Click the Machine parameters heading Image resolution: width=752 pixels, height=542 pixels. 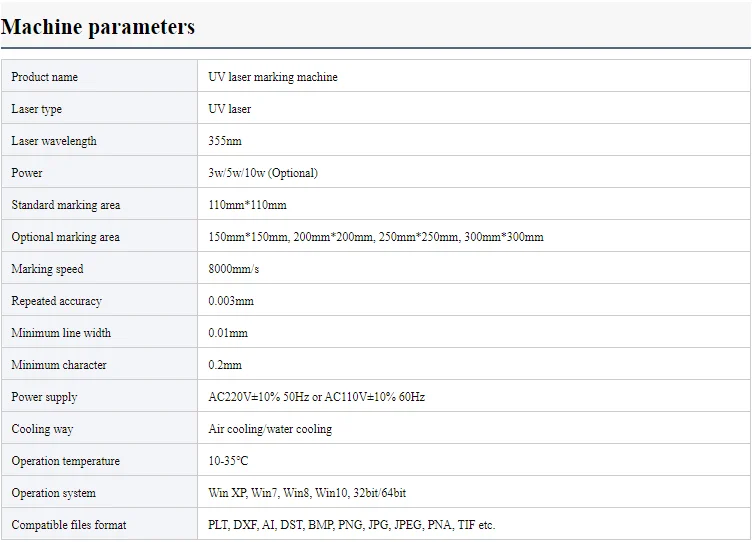click(x=98, y=27)
